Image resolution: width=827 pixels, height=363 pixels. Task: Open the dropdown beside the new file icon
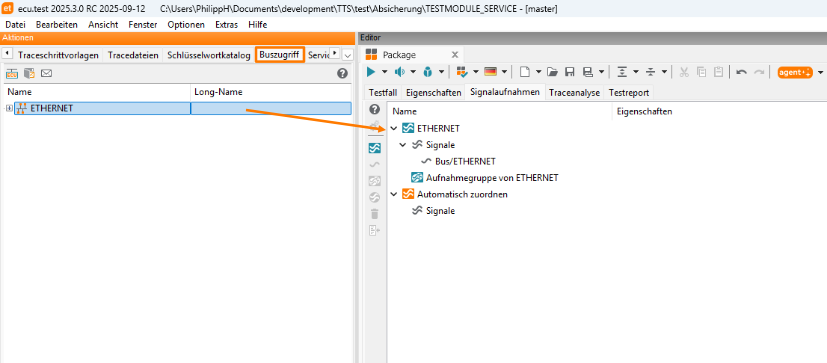point(538,72)
